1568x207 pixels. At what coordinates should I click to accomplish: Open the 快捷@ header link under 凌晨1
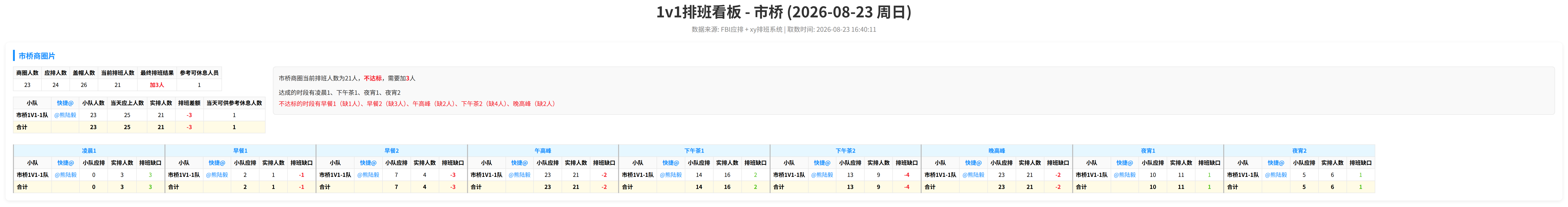66,163
